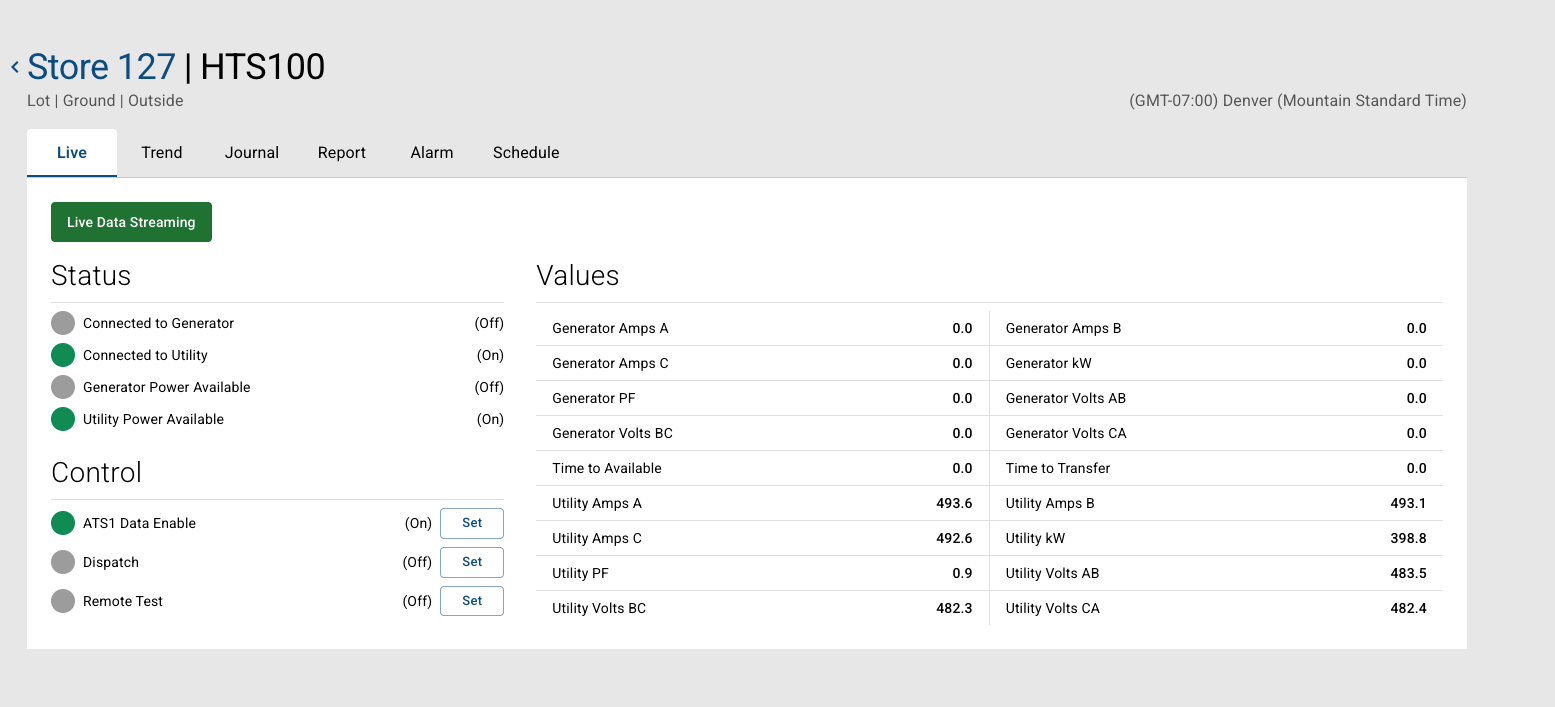Click the Generator Power Available gray indicator
This screenshot has height=707, width=1555.
63,387
